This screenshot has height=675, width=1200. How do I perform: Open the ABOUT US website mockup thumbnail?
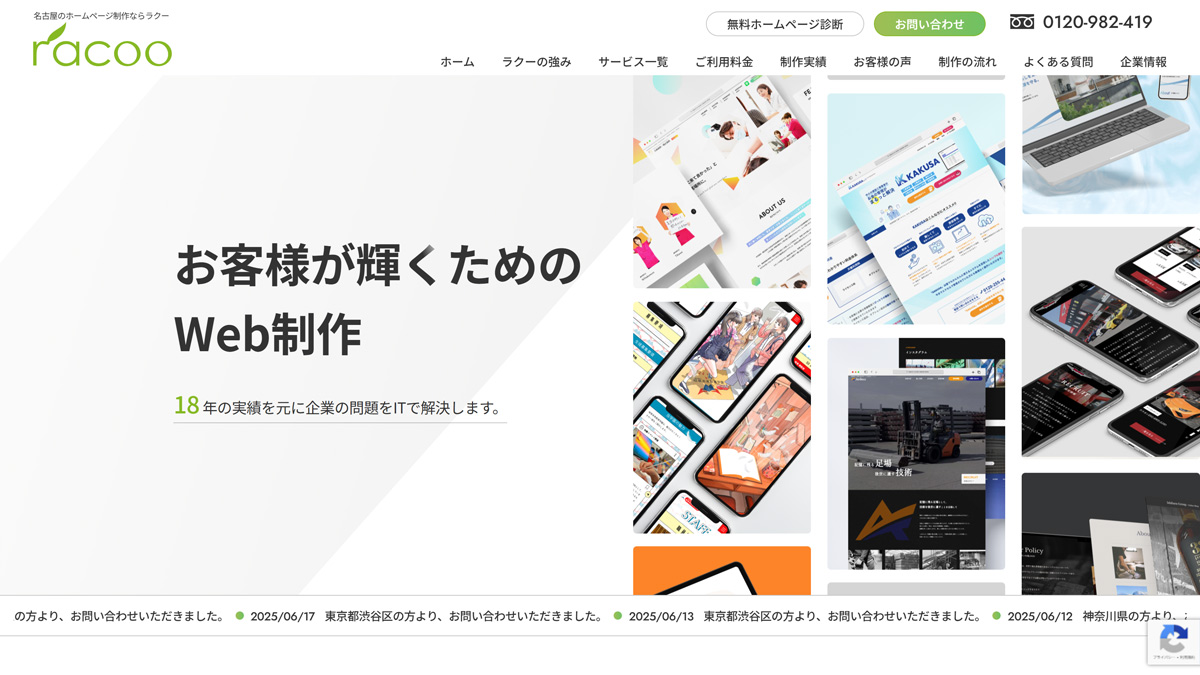pyautogui.click(x=722, y=182)
